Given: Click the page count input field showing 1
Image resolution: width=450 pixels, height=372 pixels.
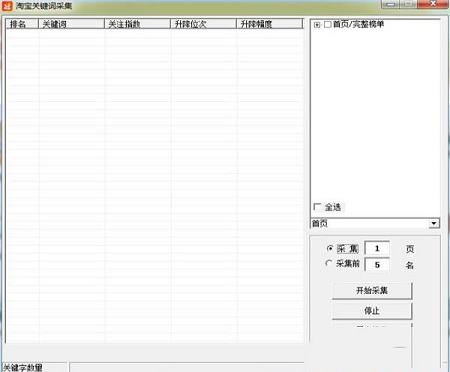Looking at the screenshot, I should 377,248.
